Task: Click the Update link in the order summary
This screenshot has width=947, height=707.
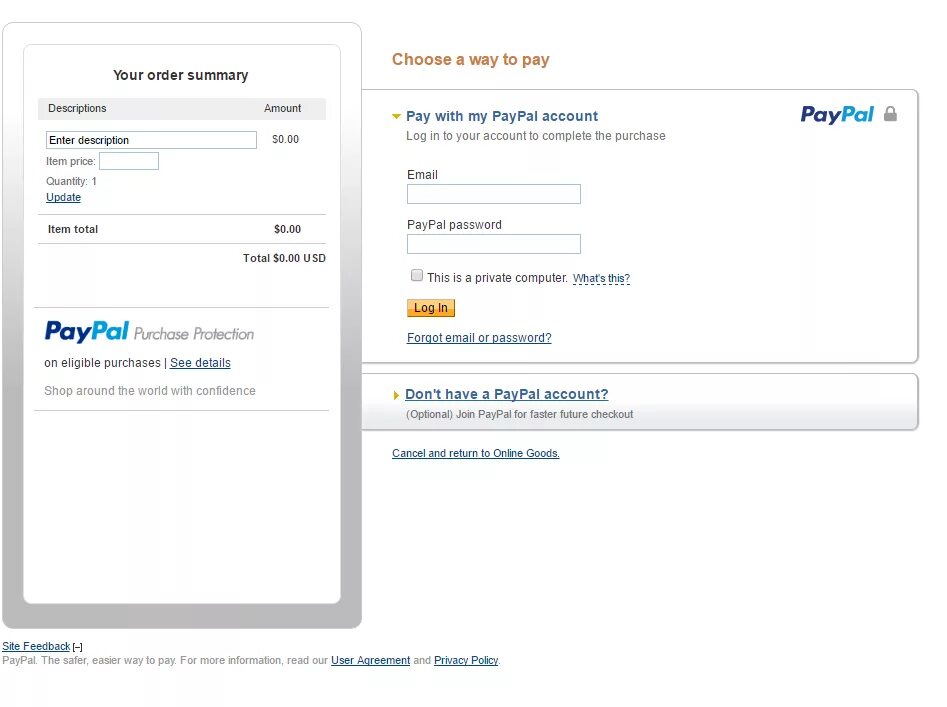Action: coord(63,198)
